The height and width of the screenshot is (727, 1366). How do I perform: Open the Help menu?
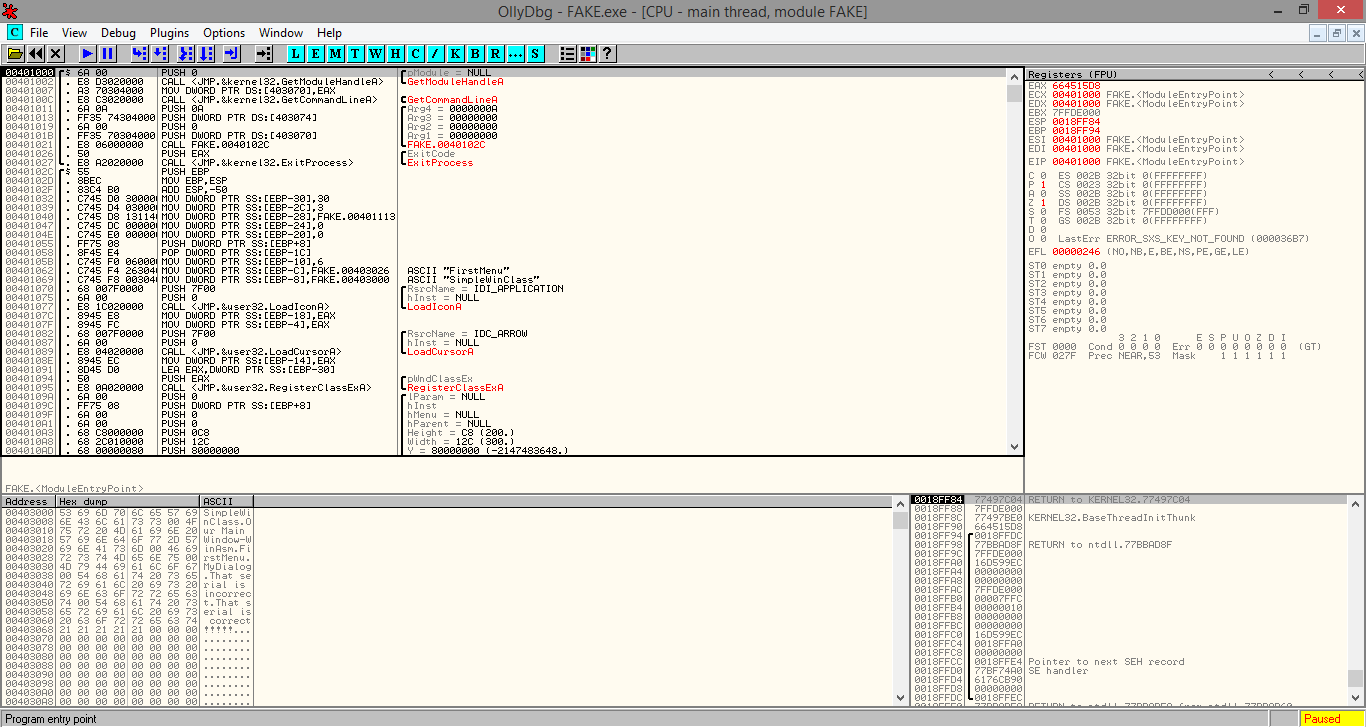coord(329,33)
